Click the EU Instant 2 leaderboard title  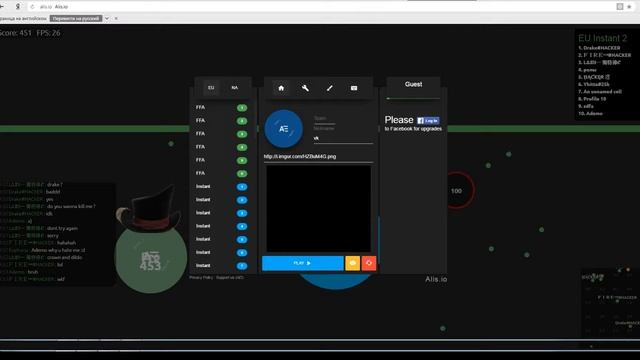[602, 38]
